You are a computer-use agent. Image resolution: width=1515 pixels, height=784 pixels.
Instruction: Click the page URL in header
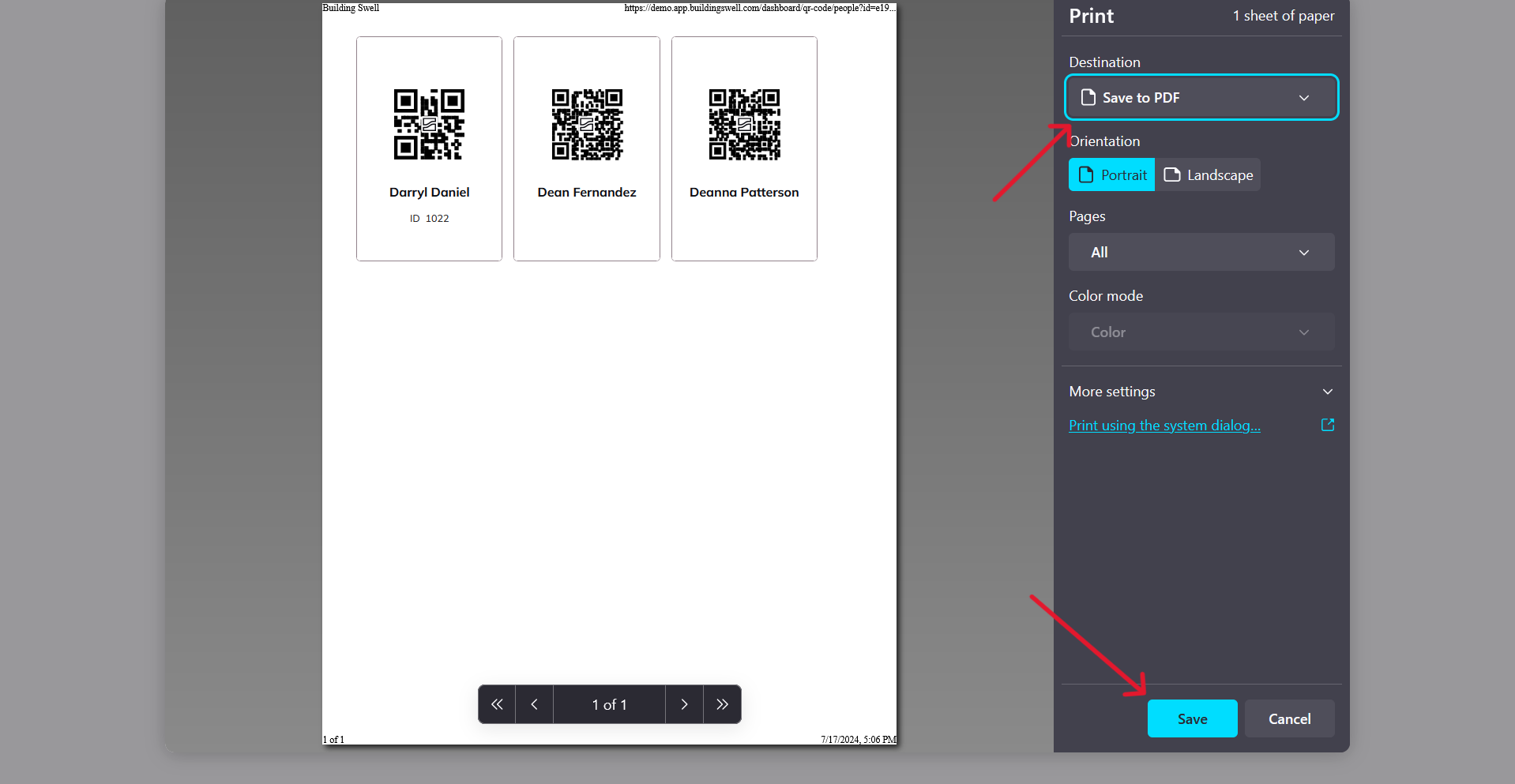click(x=760, y=8)
